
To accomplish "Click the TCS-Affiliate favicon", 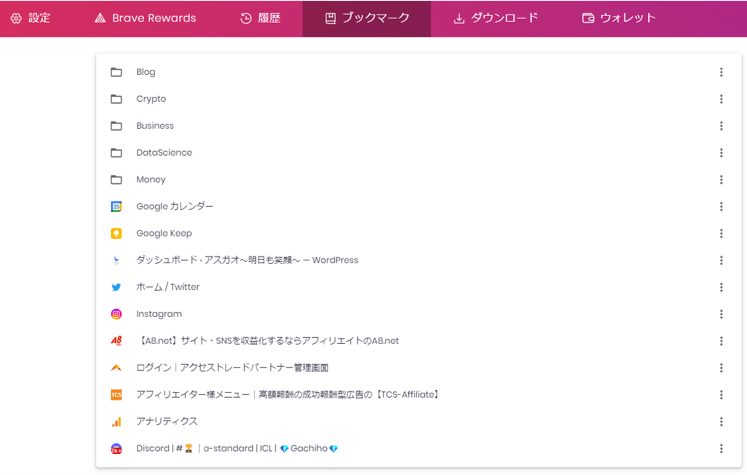I will 116,394.
